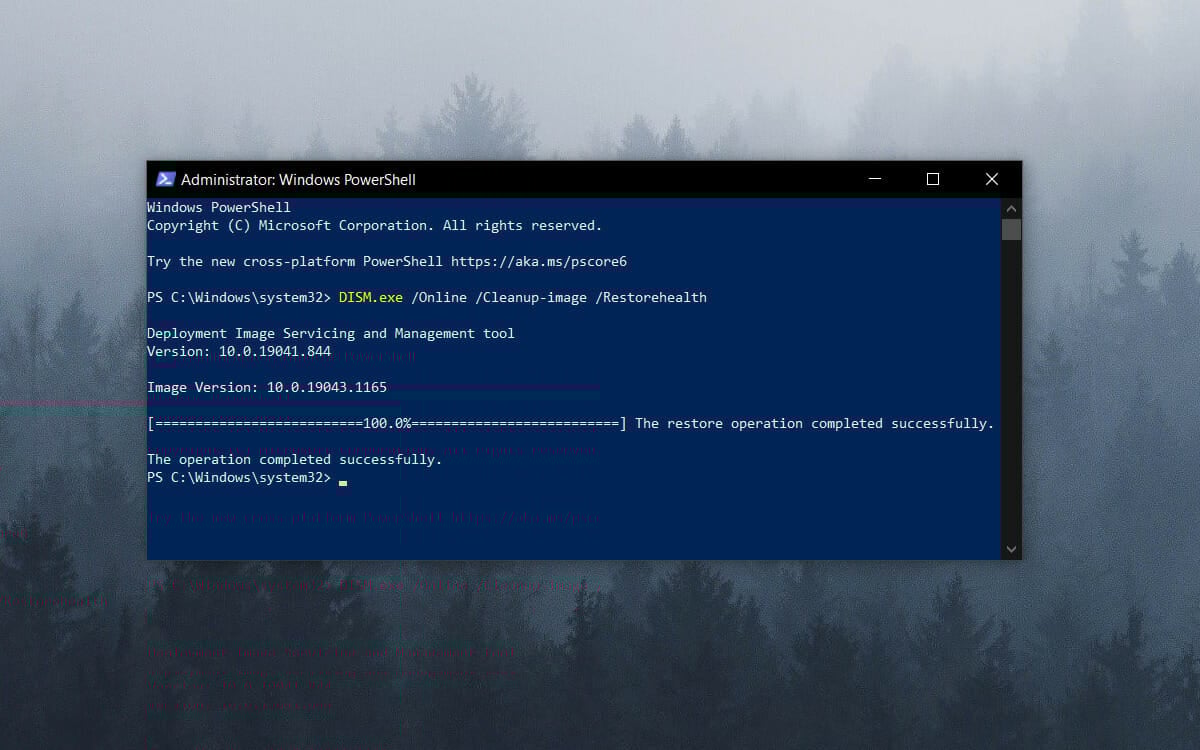
Task: Click the blinking cursor at the last prompt
Action: 343,482
